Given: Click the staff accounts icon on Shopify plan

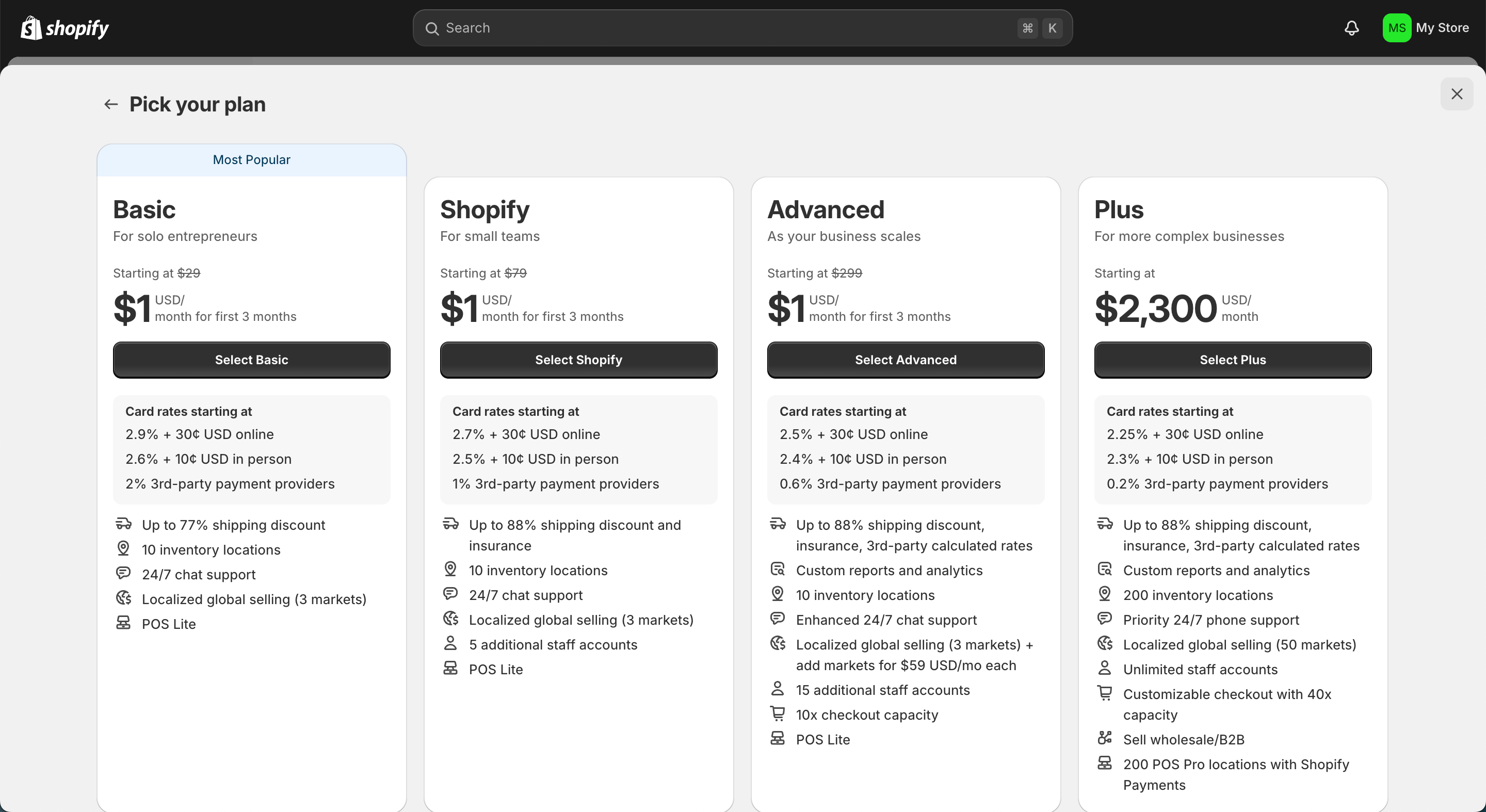Looking at the screenshot, I should click(x=451, y=643).
